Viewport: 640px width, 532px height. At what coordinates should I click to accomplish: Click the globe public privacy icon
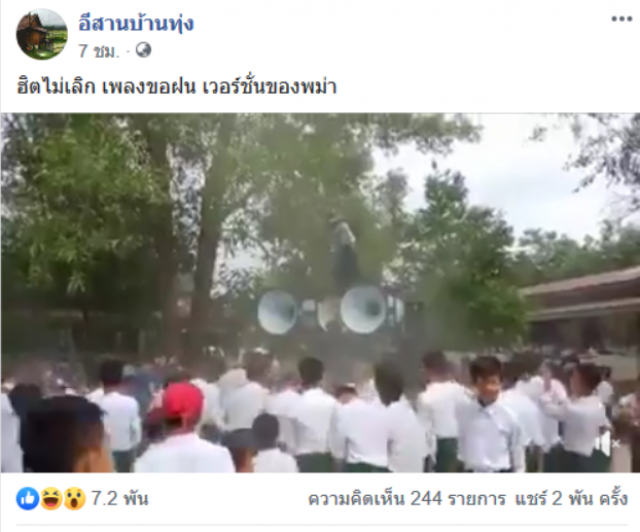click(x=143, y=51)
